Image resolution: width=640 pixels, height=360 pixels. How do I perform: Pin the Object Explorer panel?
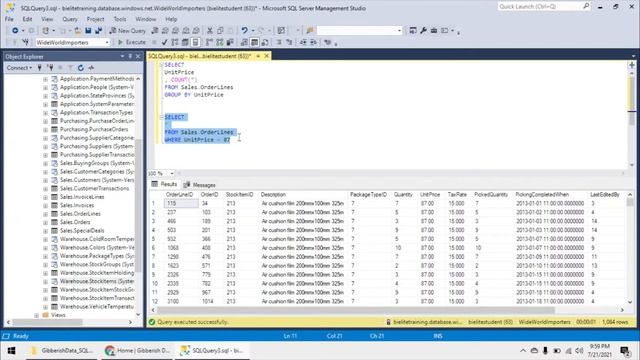[130, 56]
